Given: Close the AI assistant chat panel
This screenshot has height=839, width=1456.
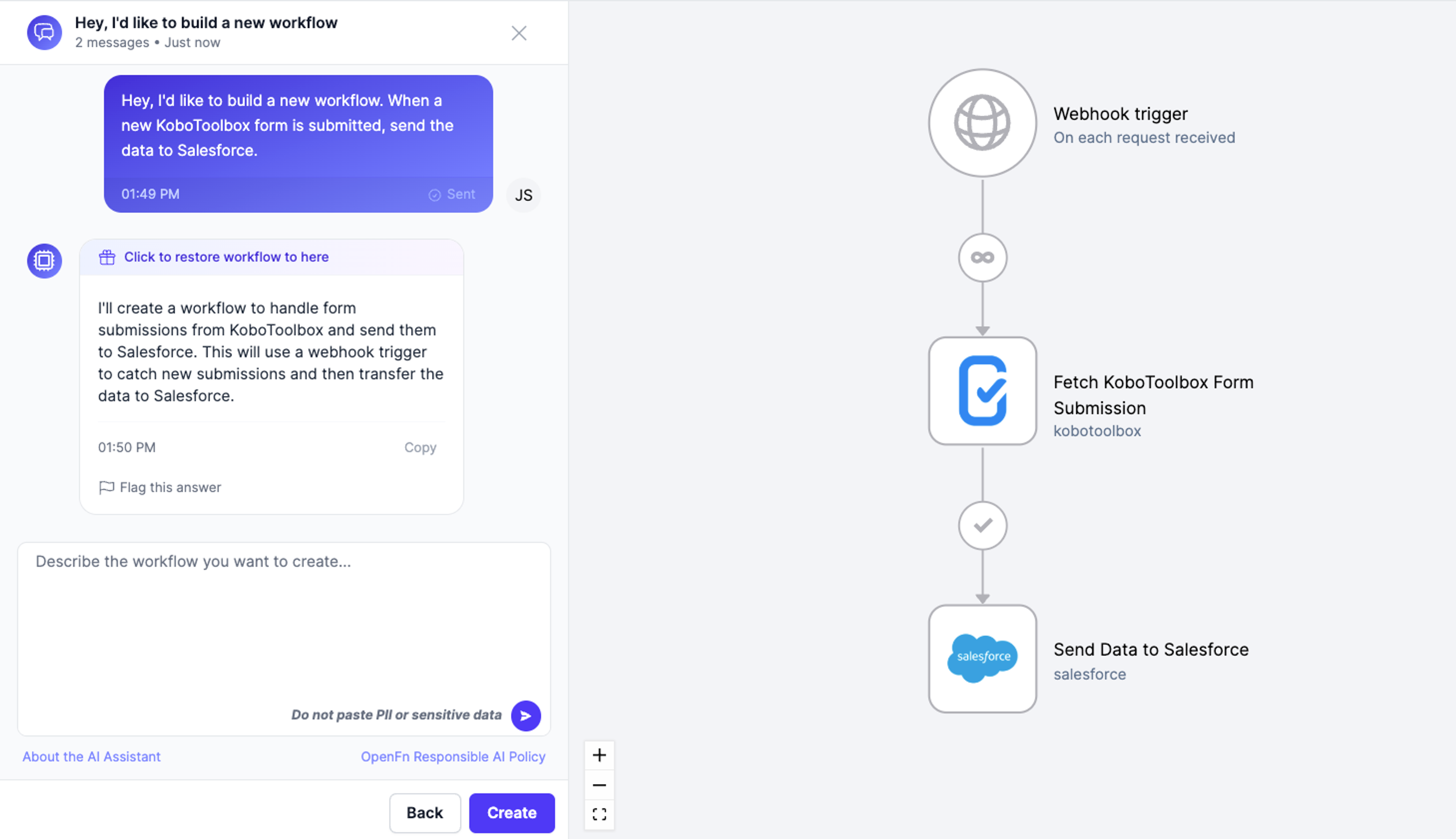Looking at the screenshot, I should tap(519, 33).
